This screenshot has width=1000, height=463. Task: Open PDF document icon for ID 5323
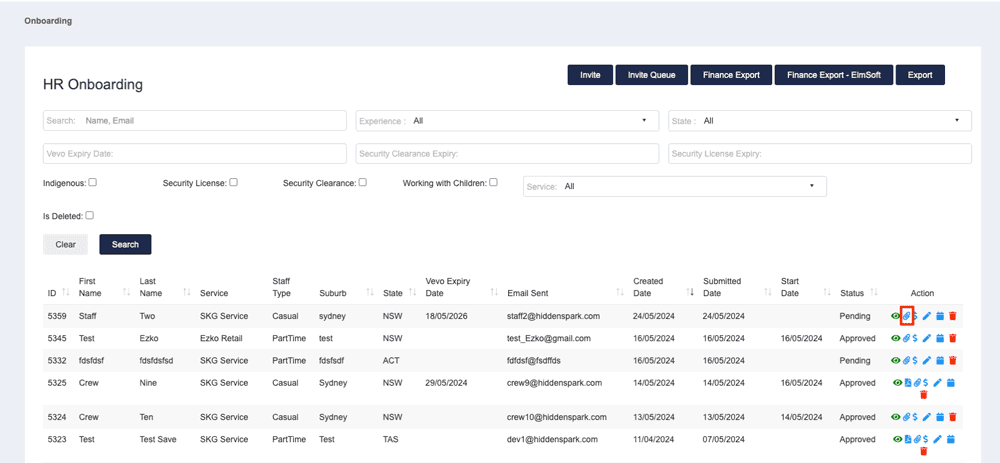click(908, 439)
